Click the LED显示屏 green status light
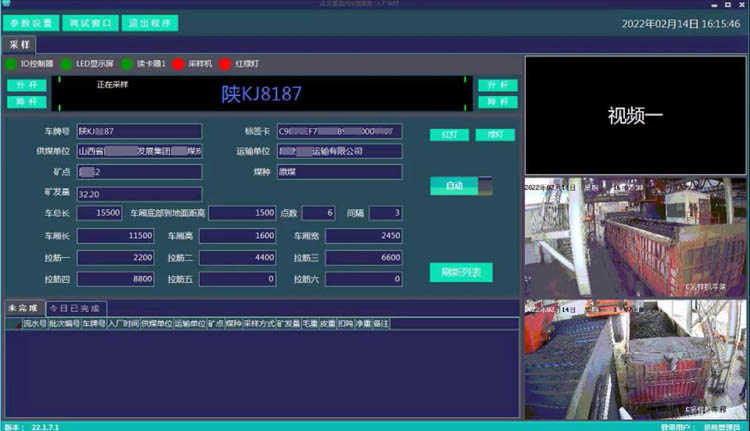 coord(67,64)
